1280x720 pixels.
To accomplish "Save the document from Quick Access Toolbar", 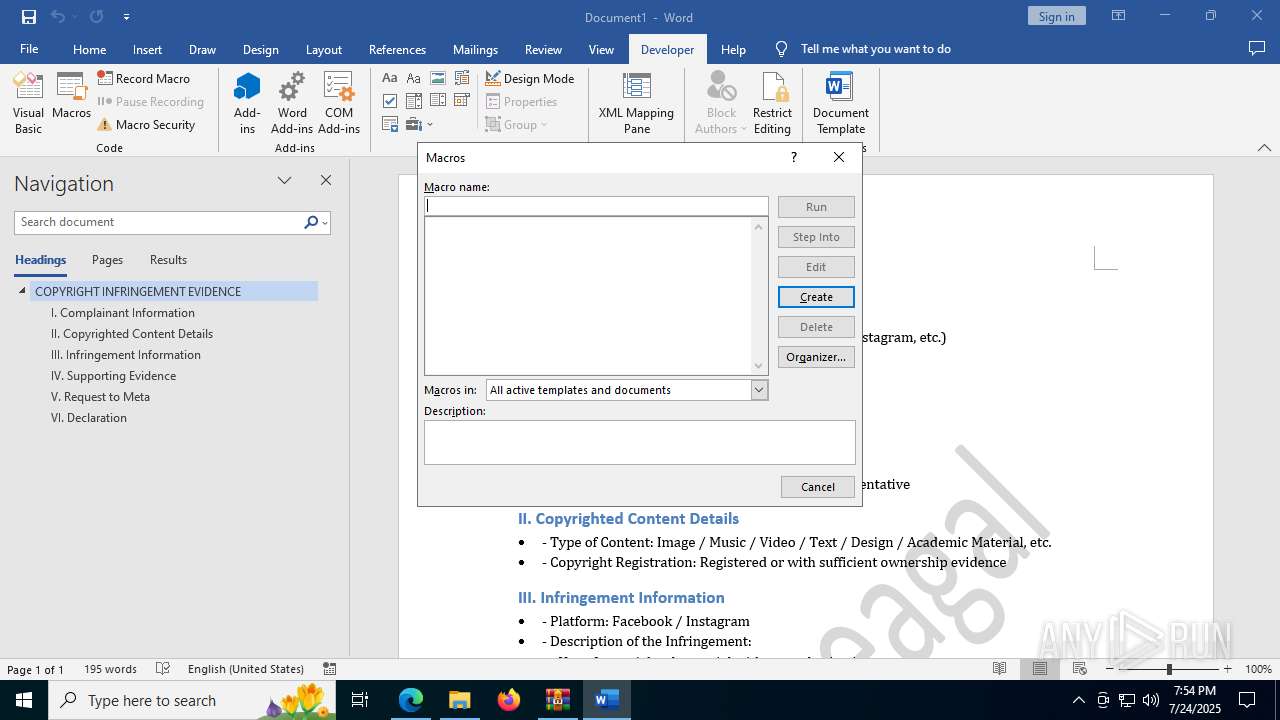I will click(x=29, y=17).
